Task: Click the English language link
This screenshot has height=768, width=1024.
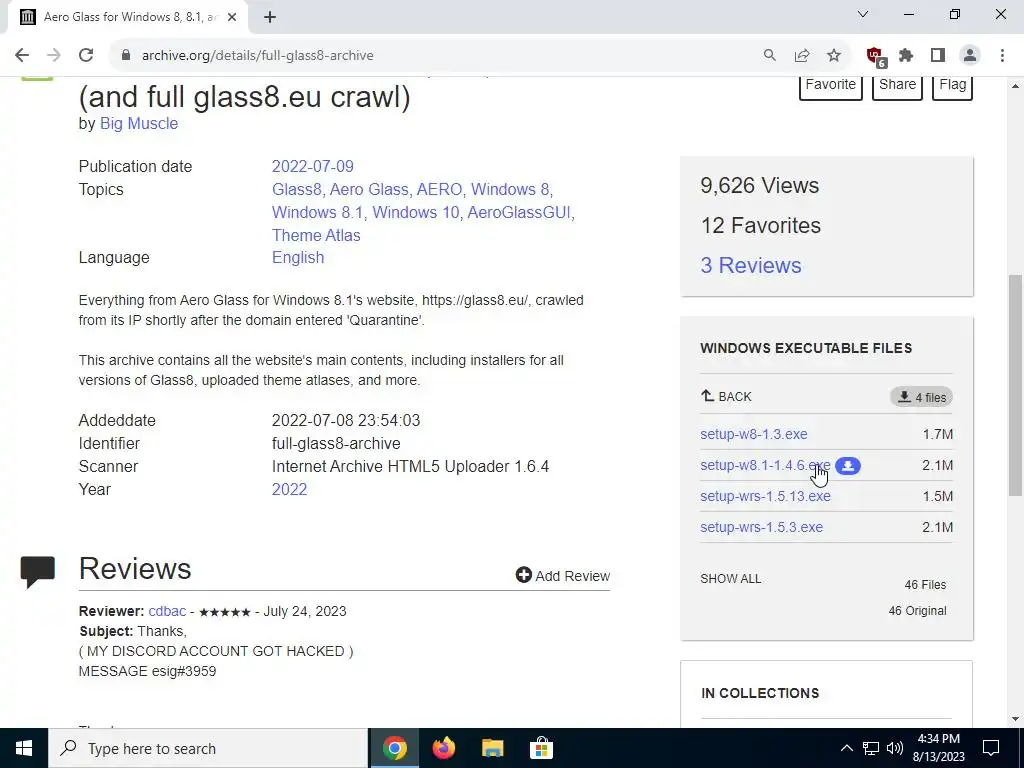Action: [x=298, y=257]
